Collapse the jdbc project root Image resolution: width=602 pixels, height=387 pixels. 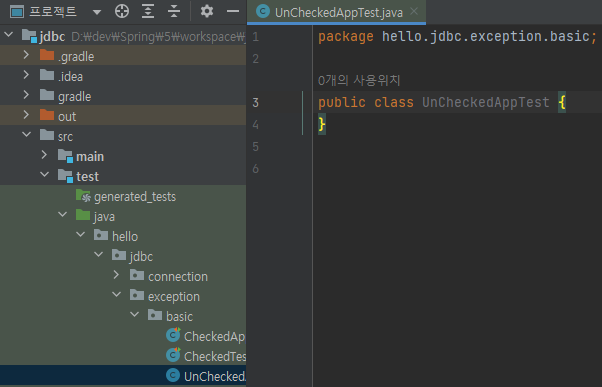click(8, 35)
